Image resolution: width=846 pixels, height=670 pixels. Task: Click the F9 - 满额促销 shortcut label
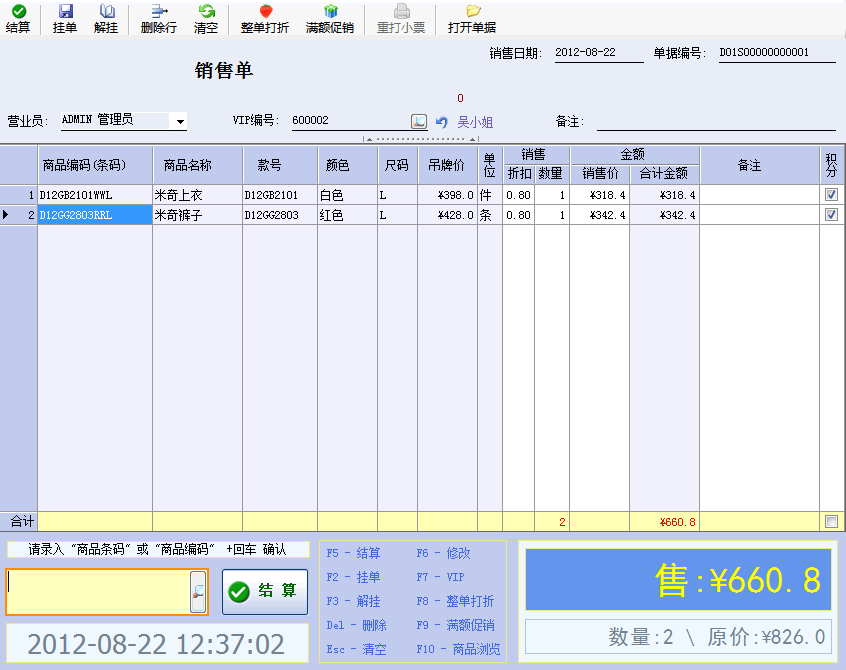(455, 625)
